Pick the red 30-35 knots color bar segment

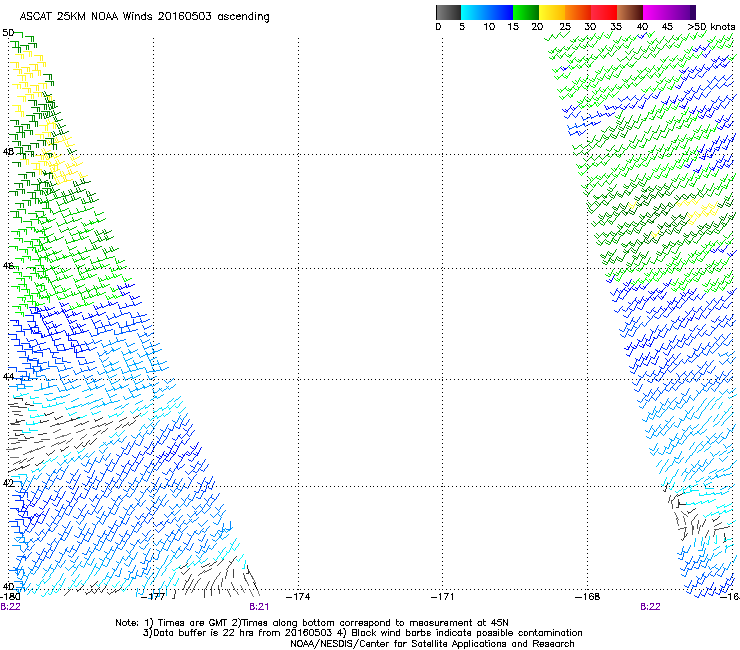point(604,12)
